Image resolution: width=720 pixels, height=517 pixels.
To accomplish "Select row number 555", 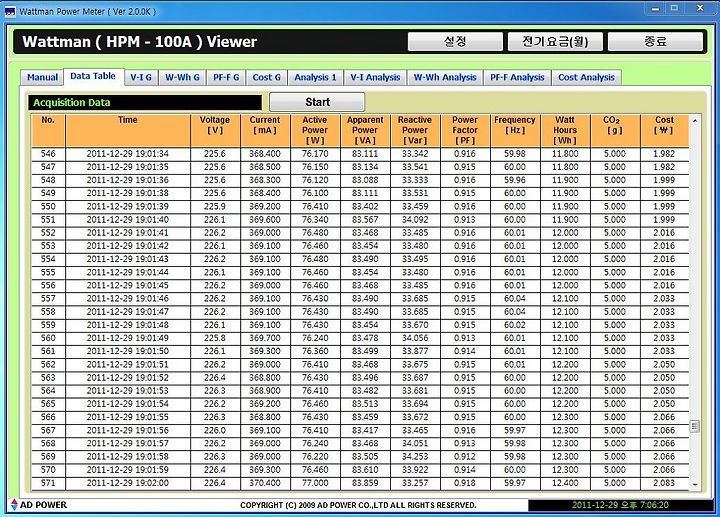I will [48, 273].
